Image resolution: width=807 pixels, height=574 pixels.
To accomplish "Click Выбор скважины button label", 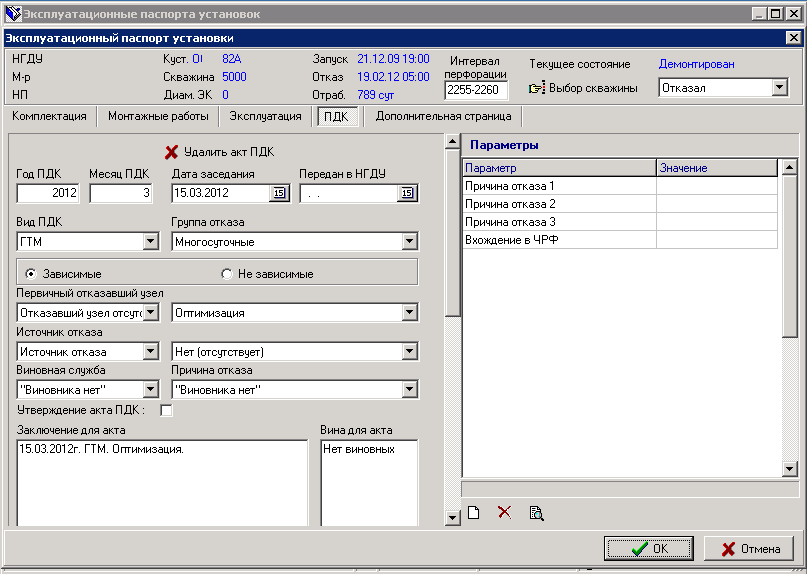I will click(x=593, y=88).
